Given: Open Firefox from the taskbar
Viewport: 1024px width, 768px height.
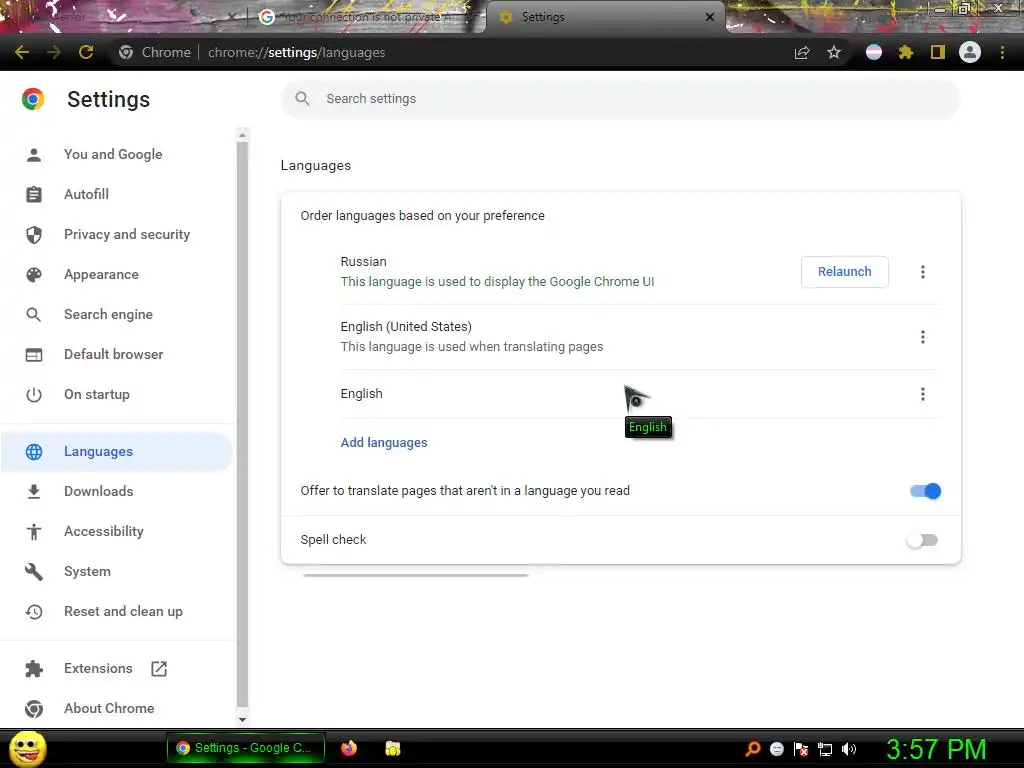Looking at the screenshot, I should pos(349,748).
